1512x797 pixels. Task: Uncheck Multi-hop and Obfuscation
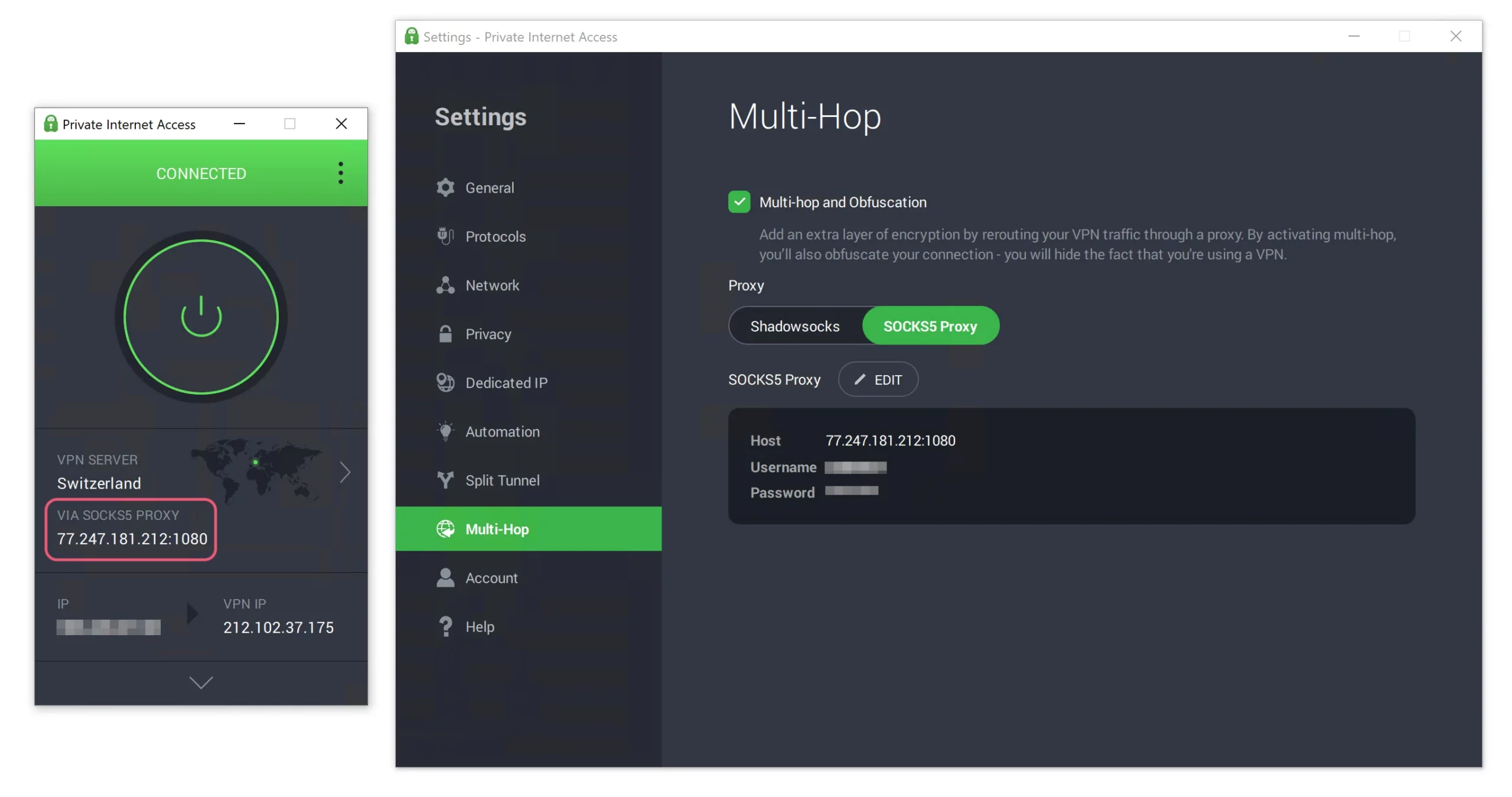(x=739, y=201)
